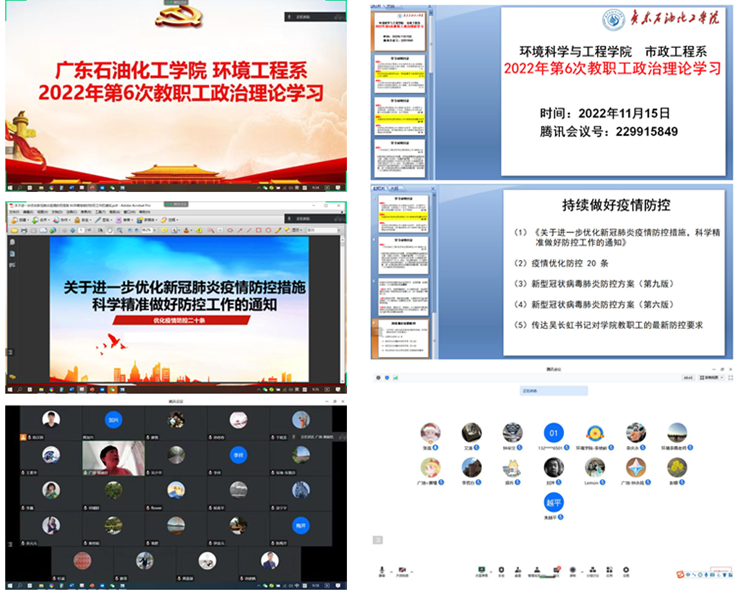Screen dimensions: 738x596
Task: Click the Find search field in Acrobat toolbar
Action: click(x=322, y=230)
